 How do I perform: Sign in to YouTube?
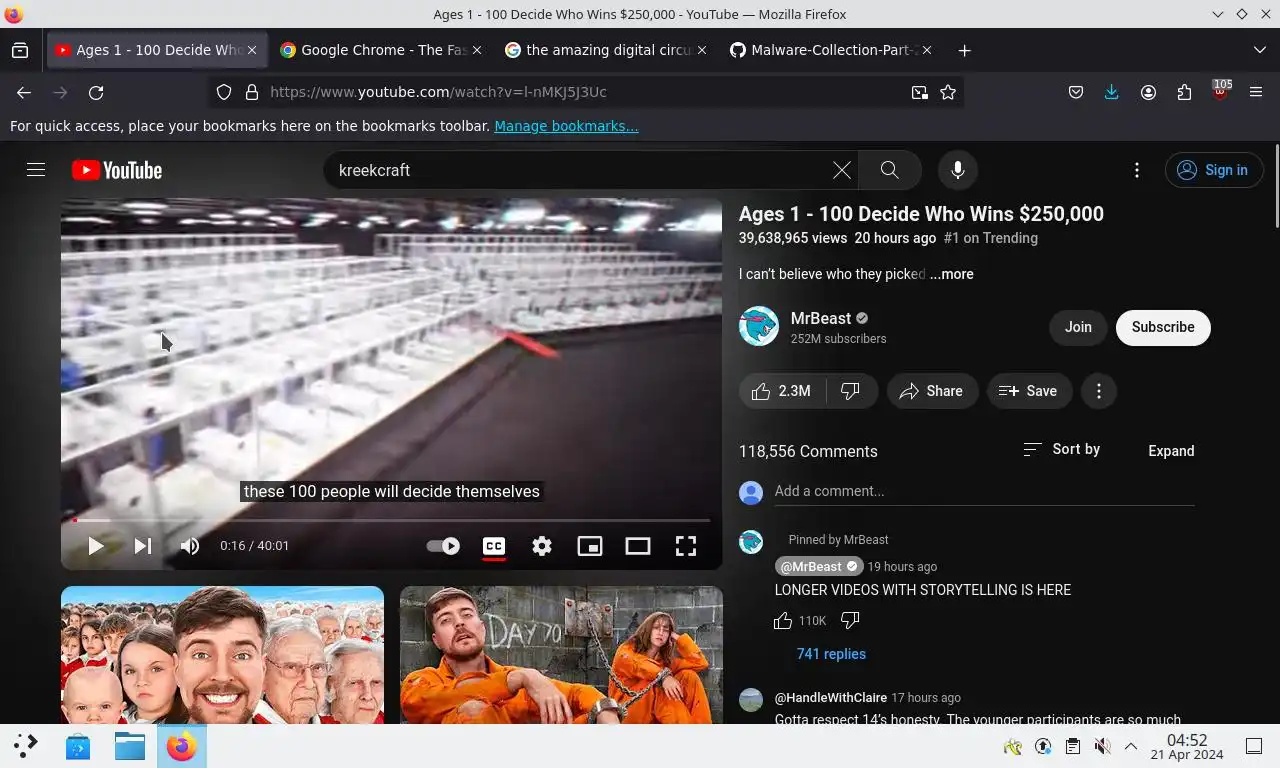tap(1212, 170)
